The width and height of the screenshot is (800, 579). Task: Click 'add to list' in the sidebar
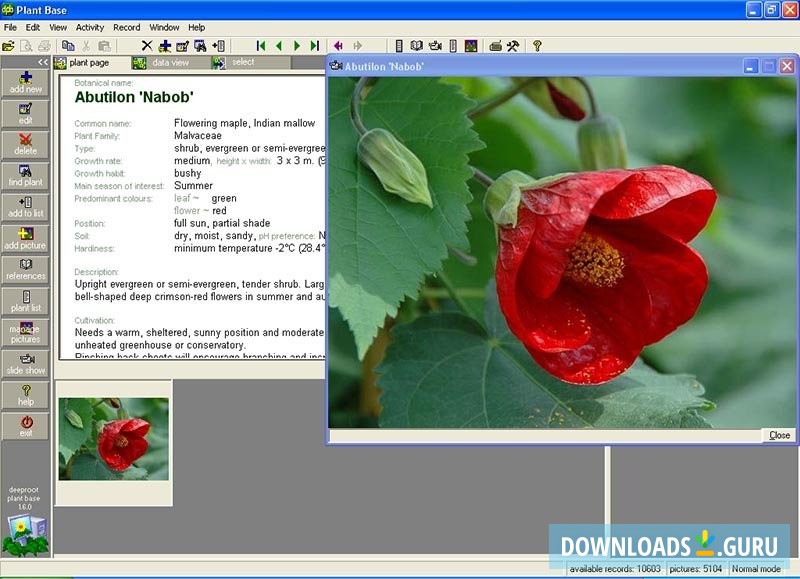pos(26,206)
